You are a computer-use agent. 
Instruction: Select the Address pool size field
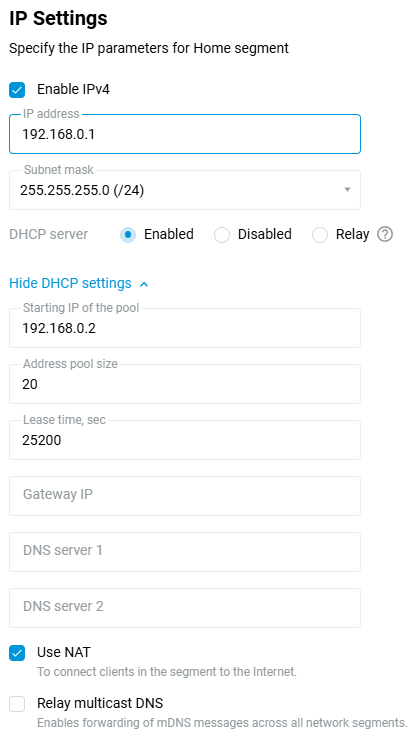point(185,384)
